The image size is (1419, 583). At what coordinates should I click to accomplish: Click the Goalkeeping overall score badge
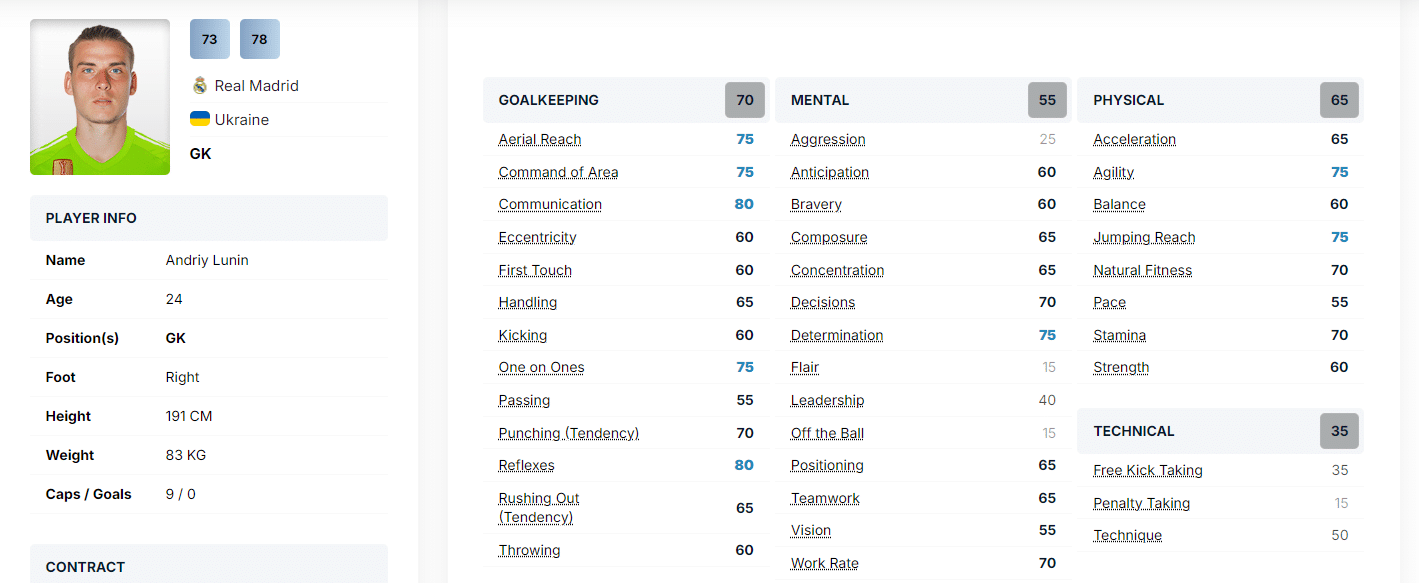tap(745, 100)
